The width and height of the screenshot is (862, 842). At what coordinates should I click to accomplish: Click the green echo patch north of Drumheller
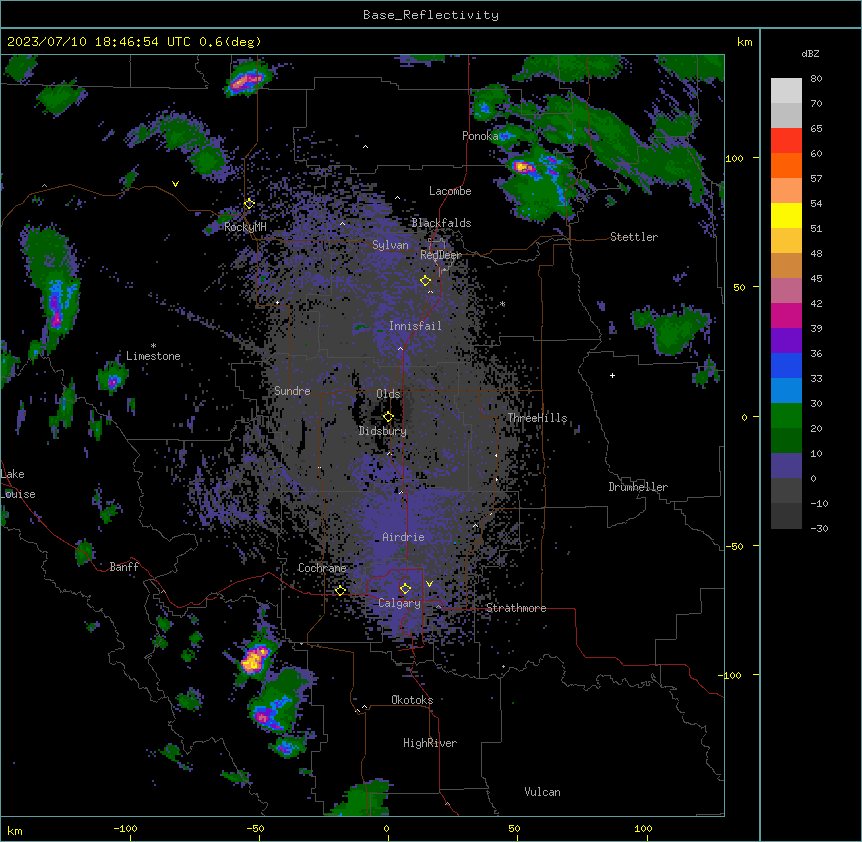(x=672, y=329)
